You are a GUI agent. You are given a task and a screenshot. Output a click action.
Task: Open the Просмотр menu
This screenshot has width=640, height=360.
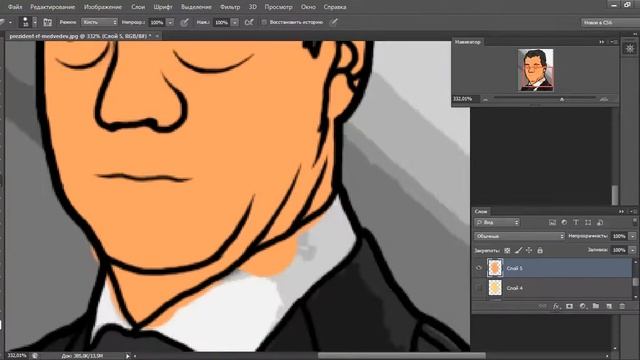[278, 7]
